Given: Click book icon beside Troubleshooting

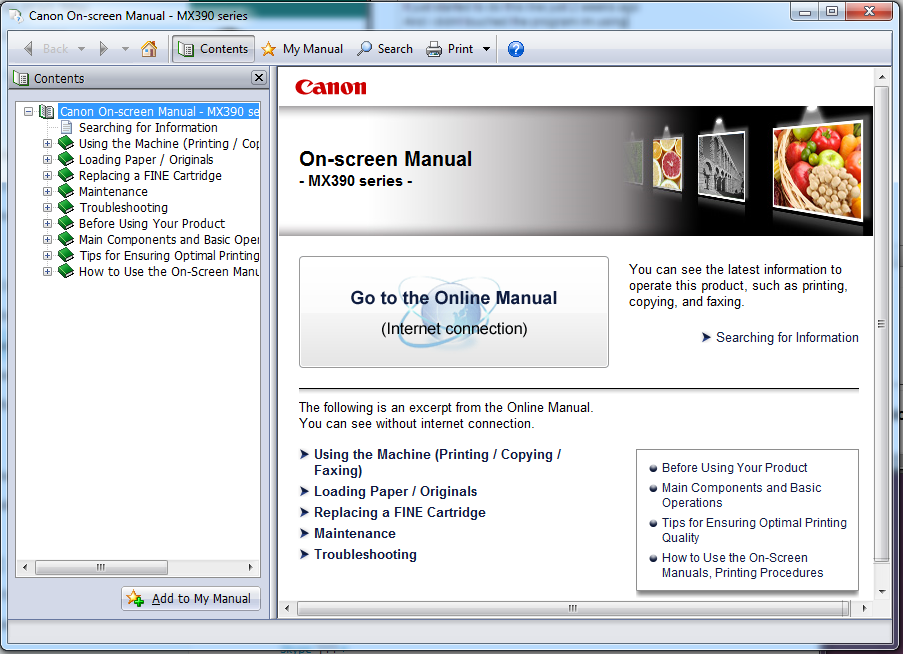Looking at the screenshot, I should pyautogui.click(x=66, y=207).
